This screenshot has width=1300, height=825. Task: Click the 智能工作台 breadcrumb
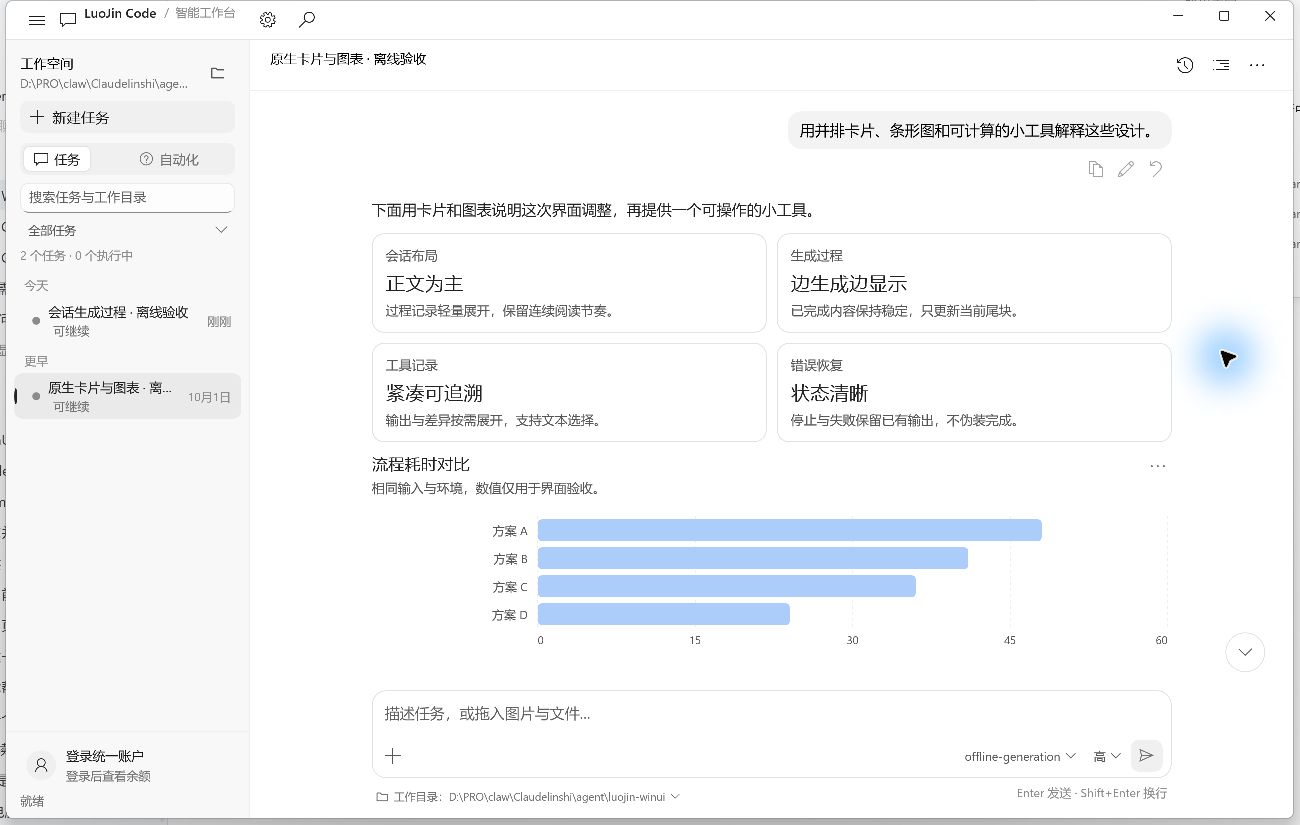(x=204, y=14)
